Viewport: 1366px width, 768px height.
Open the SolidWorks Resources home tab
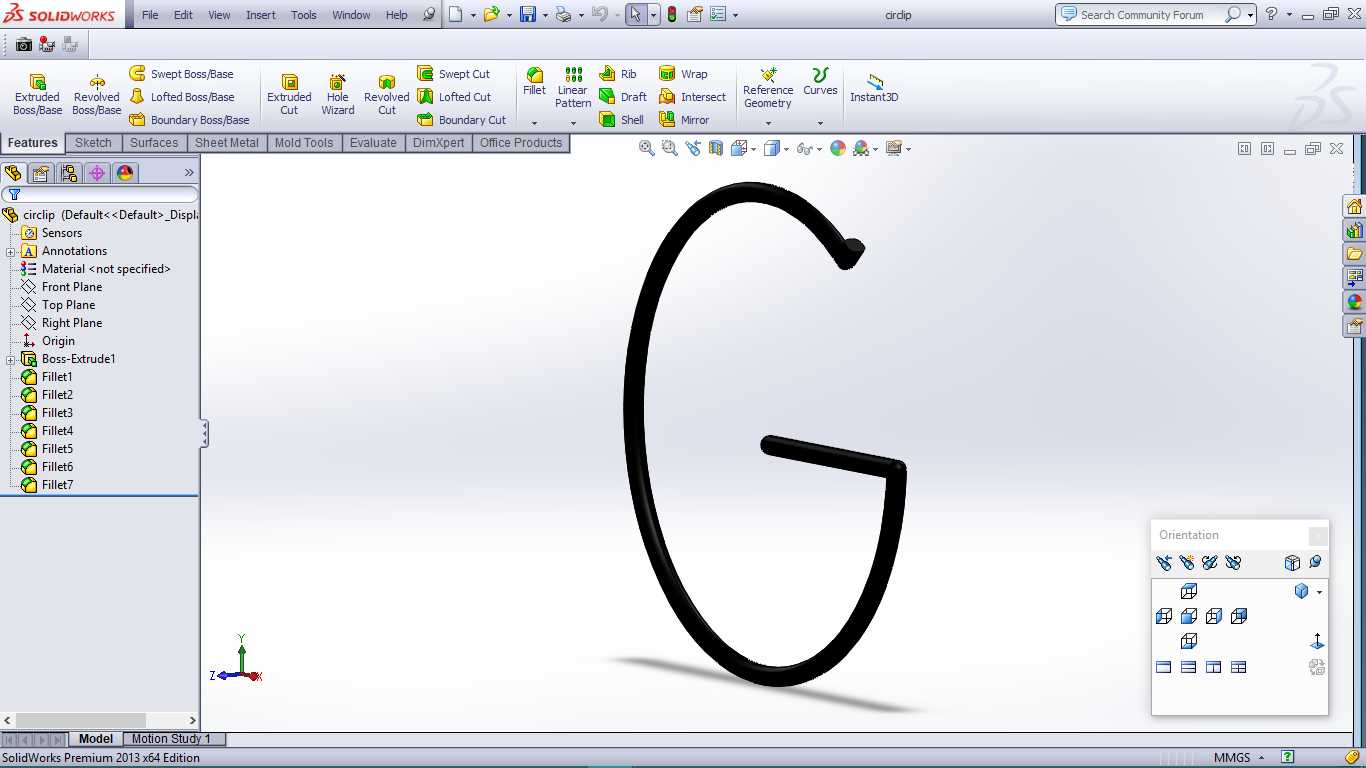click(x=1355, y=206)
